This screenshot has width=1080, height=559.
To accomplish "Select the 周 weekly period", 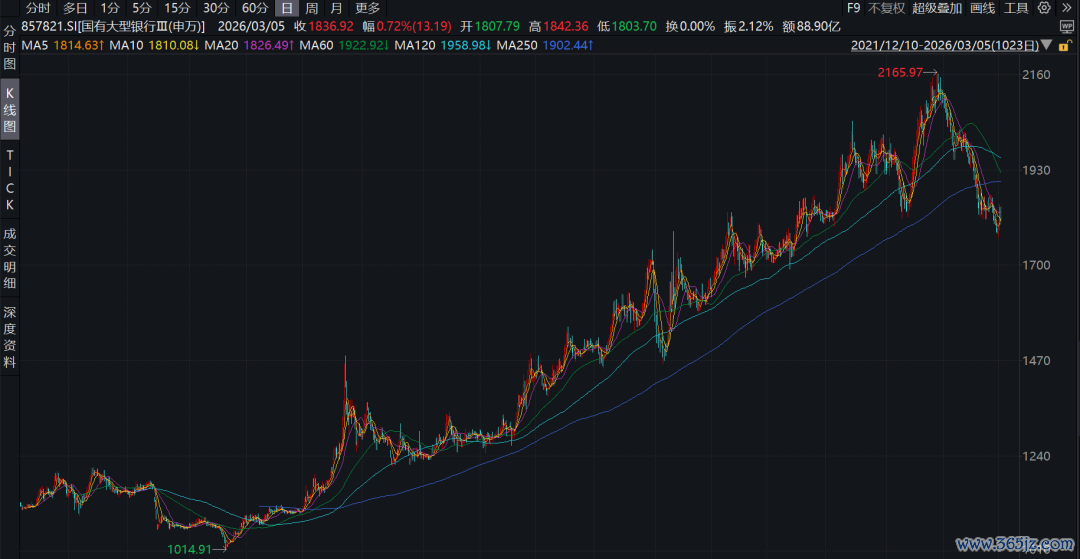I will point(311,8).
